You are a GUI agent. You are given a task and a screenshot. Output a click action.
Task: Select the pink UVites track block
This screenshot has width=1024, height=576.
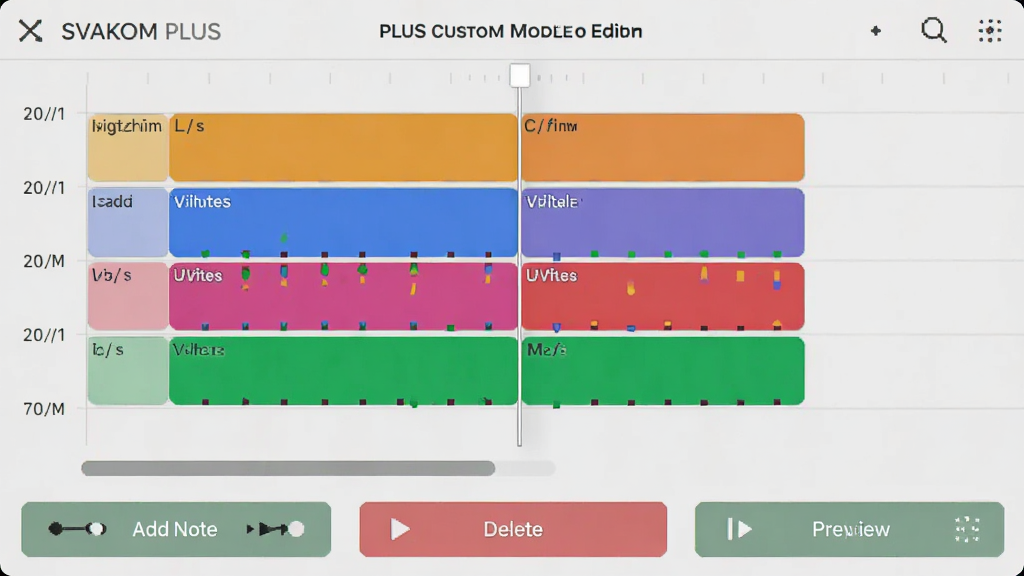coord(343,296)
